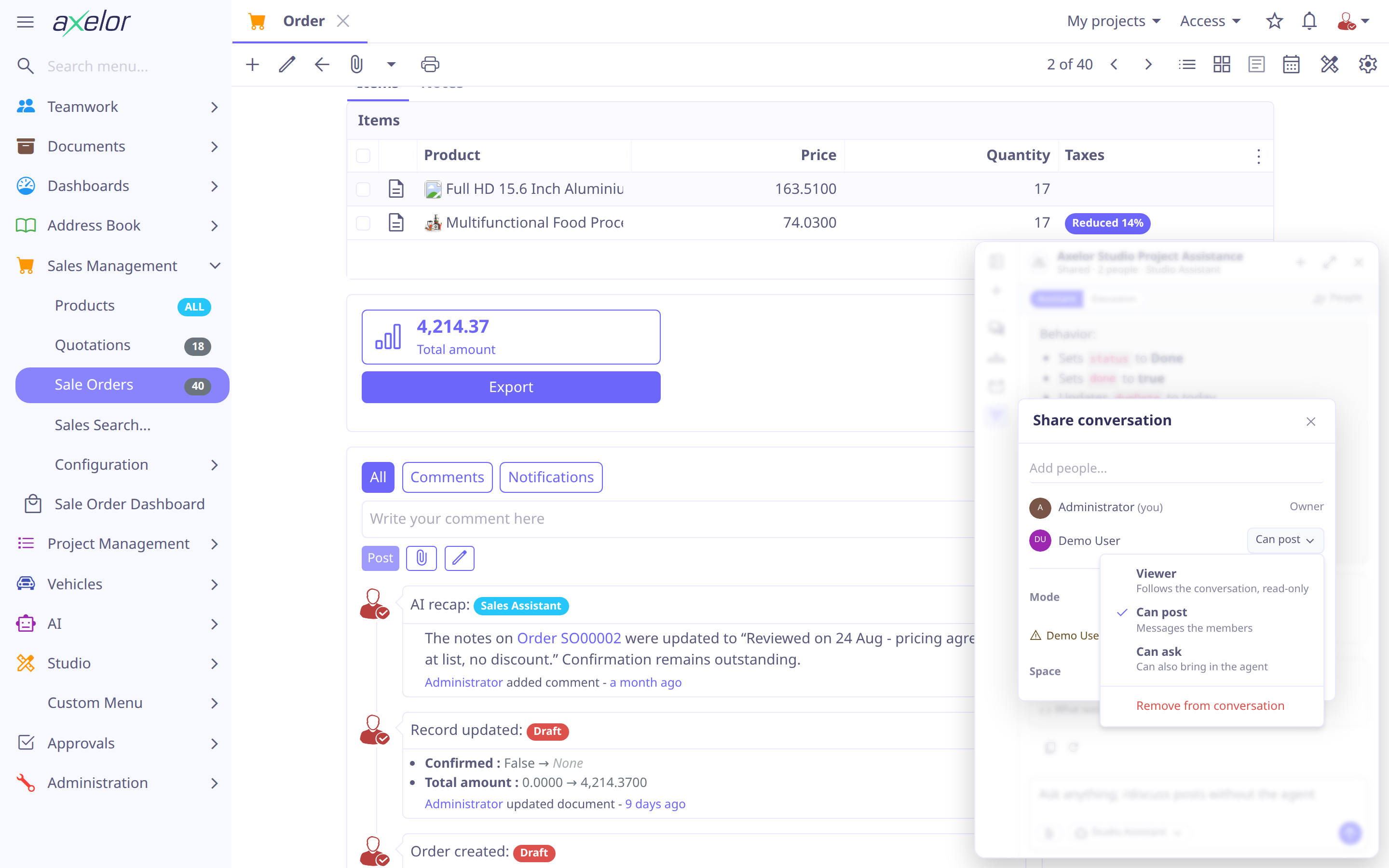This screenshot has width=1389, height=868.
Task: Switch to form view icon
Action: [1256, 64]
